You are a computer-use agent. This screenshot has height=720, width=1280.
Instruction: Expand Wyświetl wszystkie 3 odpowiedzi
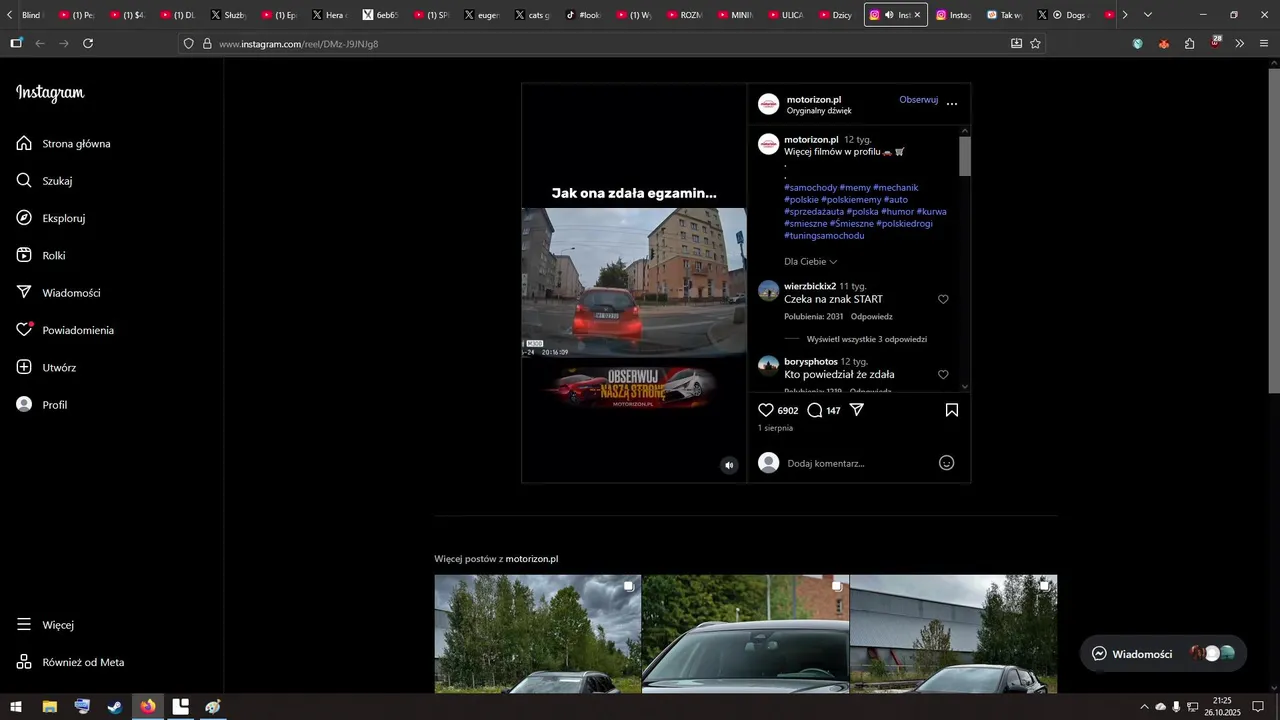coord(867,339)
